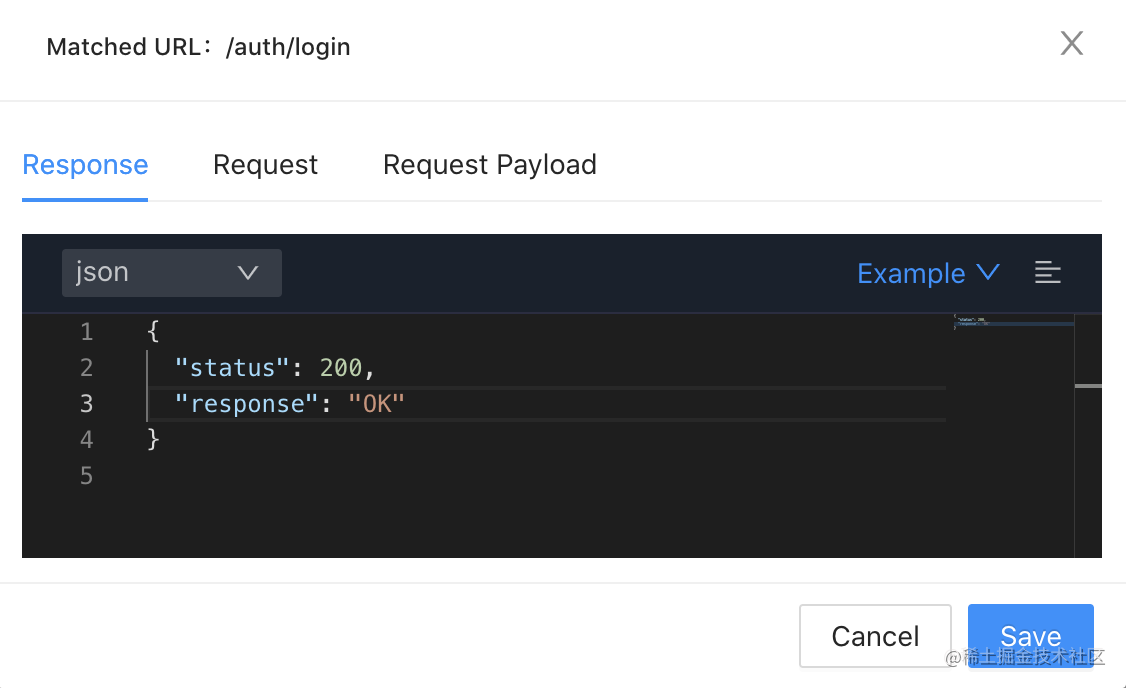
Task: Open the Request tab
Action: [x=265, y=165]
